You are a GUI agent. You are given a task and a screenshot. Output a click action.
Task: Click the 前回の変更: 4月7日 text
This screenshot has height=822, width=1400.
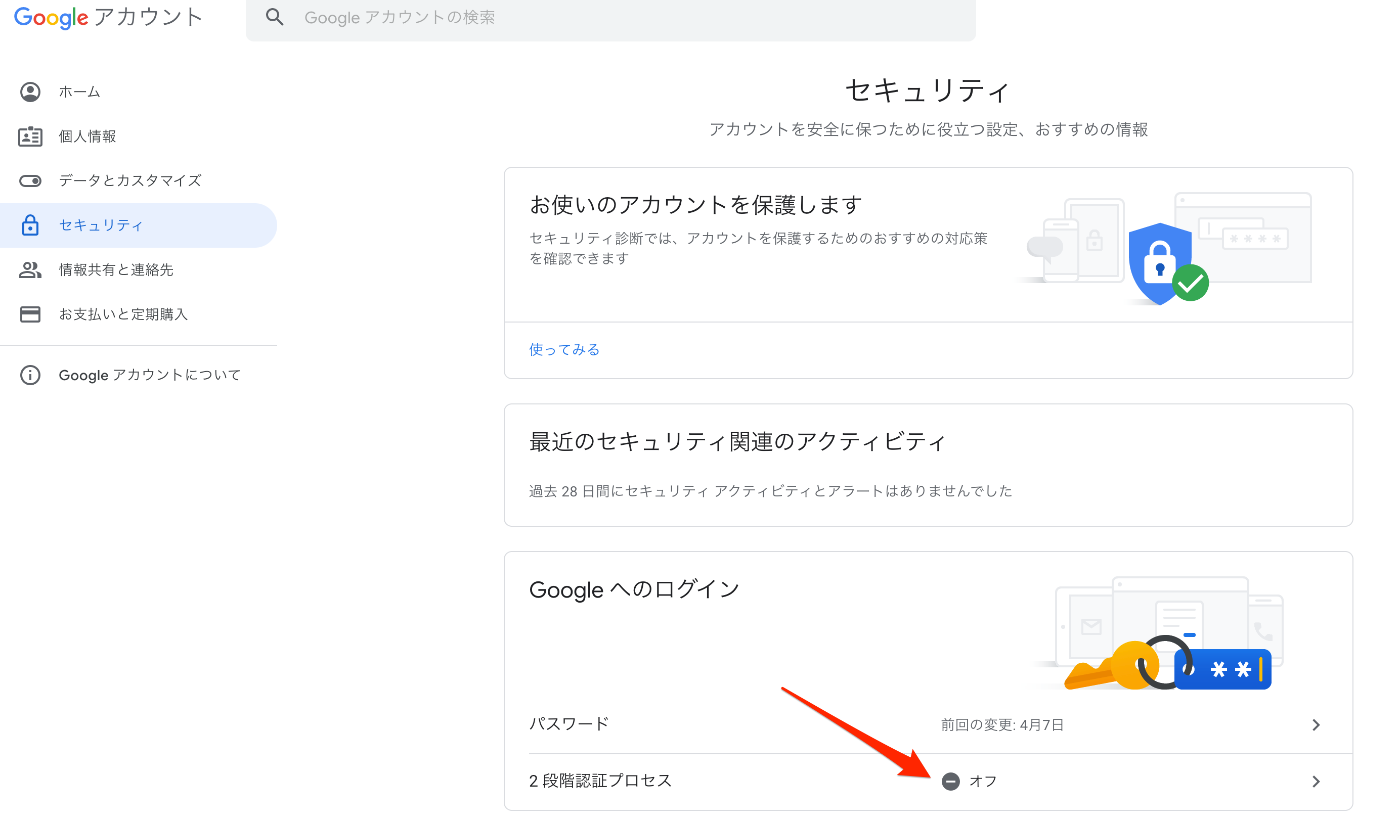click(1002, 725)
